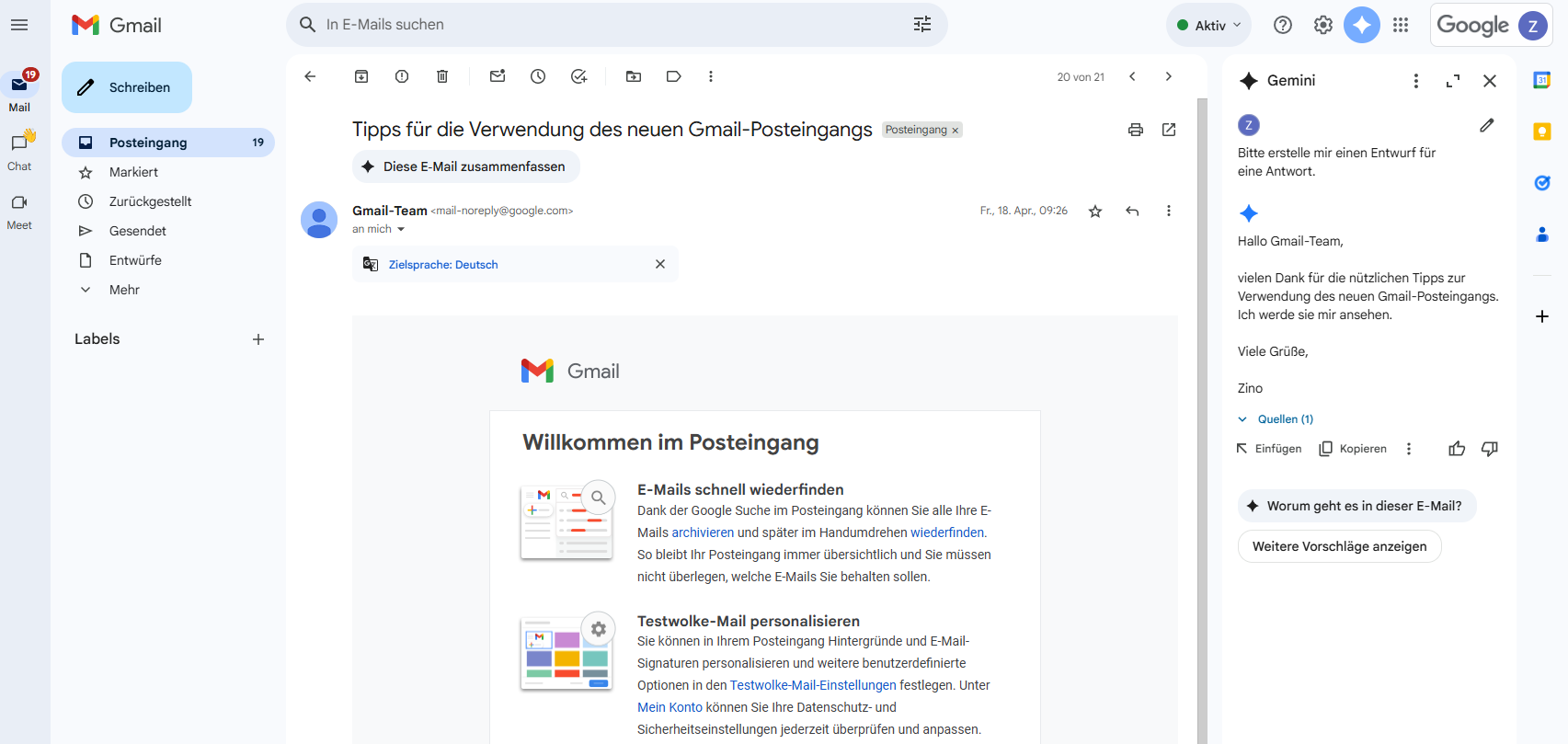
Task: Open the Aktiv status dropdown
Action: coord(1208,25)
